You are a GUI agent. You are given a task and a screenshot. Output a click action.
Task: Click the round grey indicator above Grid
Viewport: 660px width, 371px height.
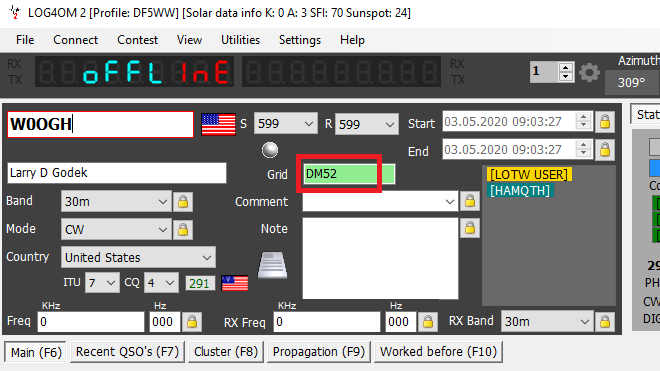[x=270, y=150]
